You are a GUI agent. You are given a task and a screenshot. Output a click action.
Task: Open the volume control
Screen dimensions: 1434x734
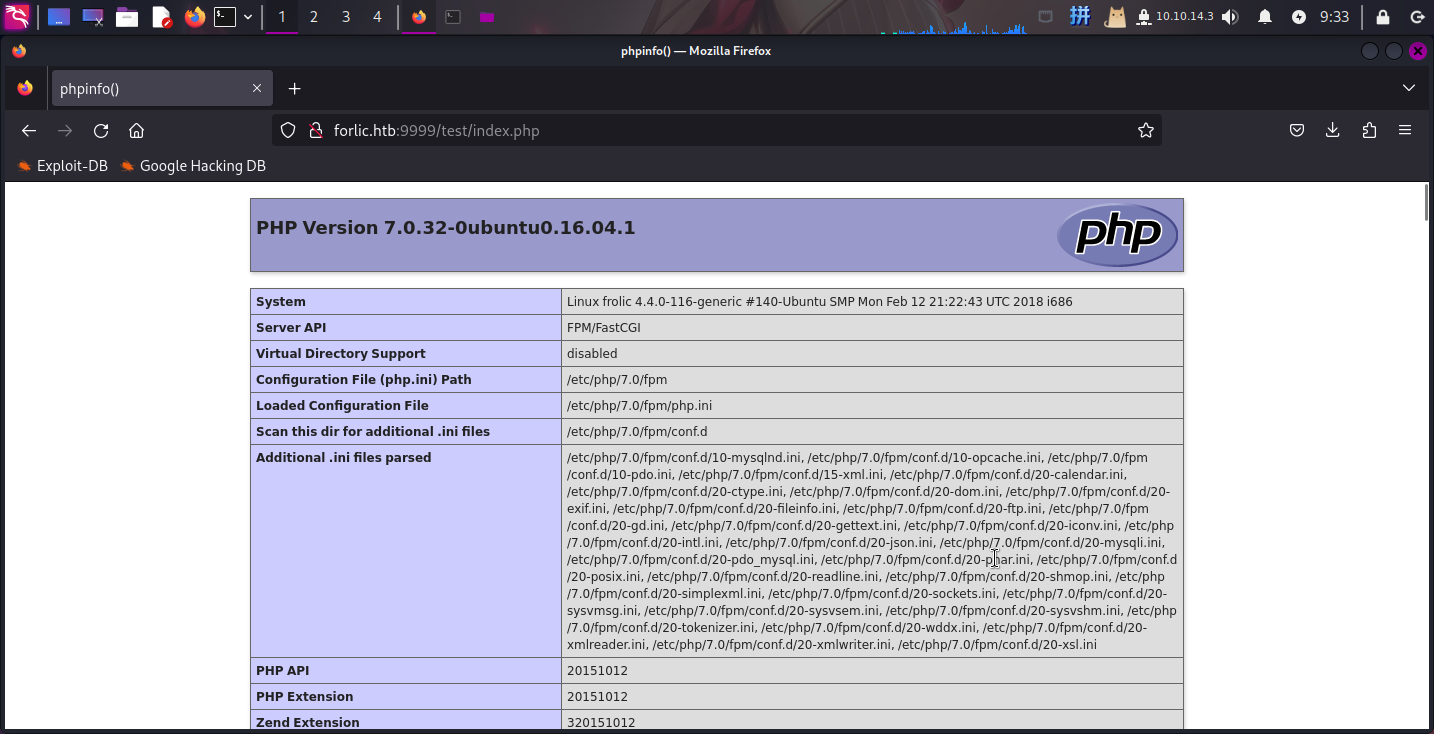tap(1230, 17)
